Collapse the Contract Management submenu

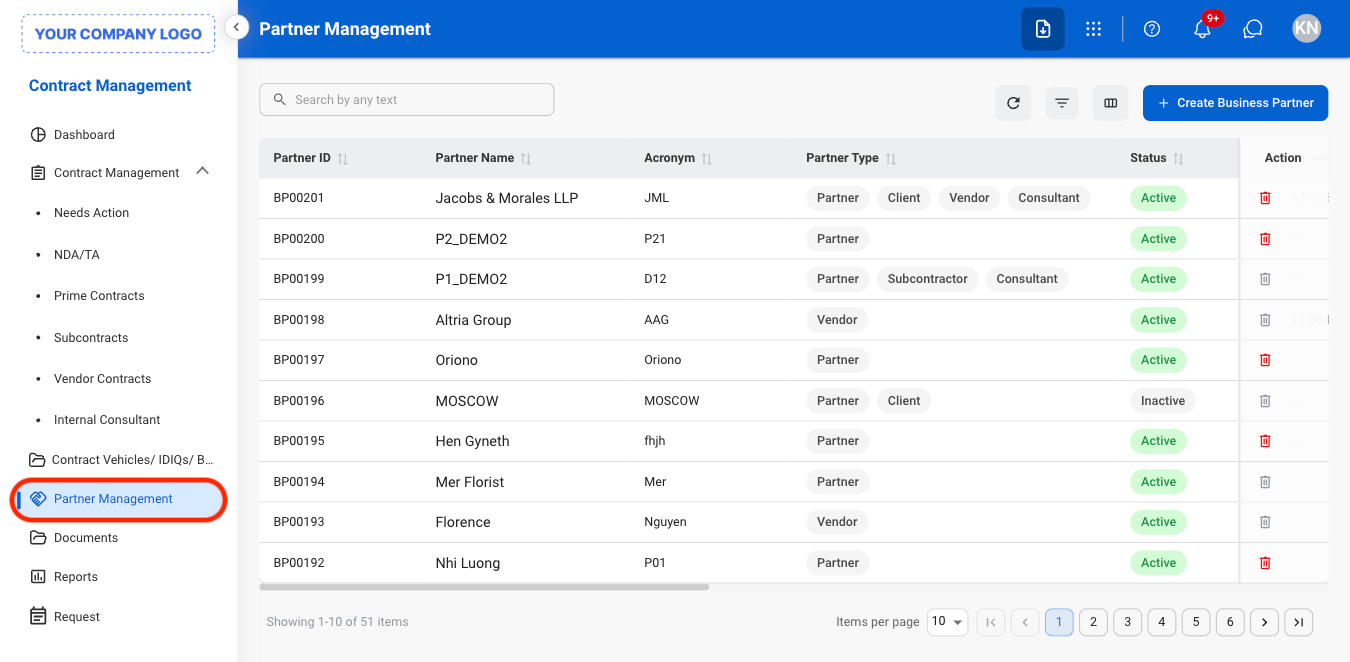(x=202, y=172)
